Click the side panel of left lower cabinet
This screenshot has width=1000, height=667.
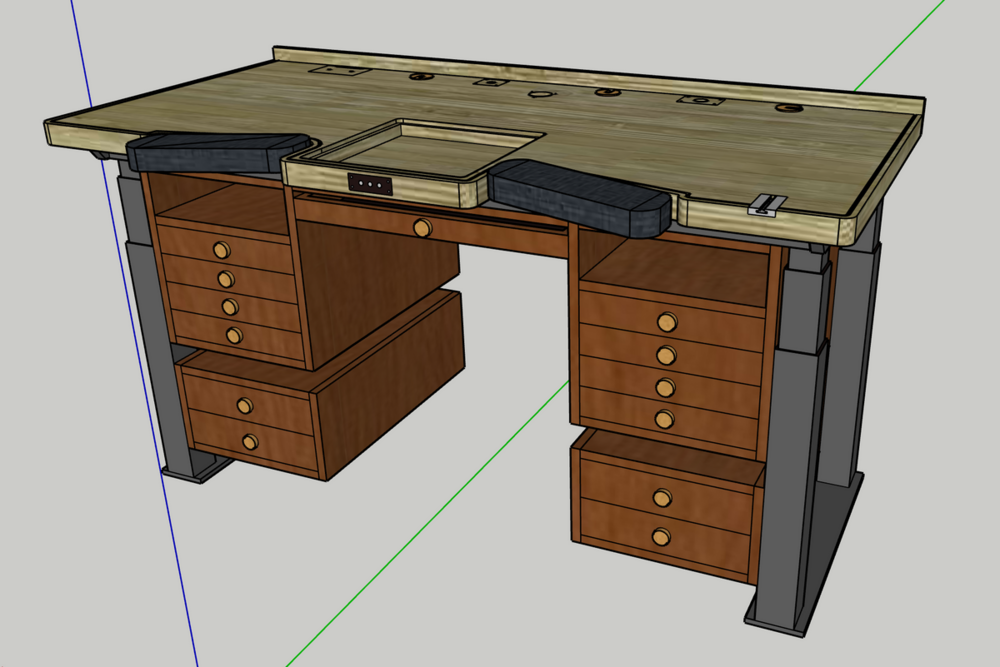tap(390, 380)
